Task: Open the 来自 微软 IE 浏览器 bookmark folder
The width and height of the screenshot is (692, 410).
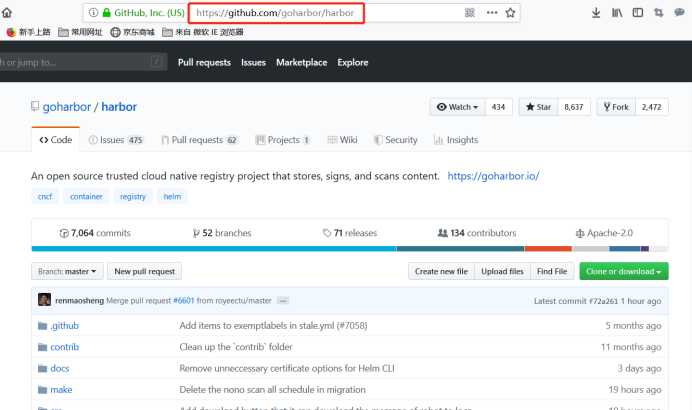Action: coord(203,32)
